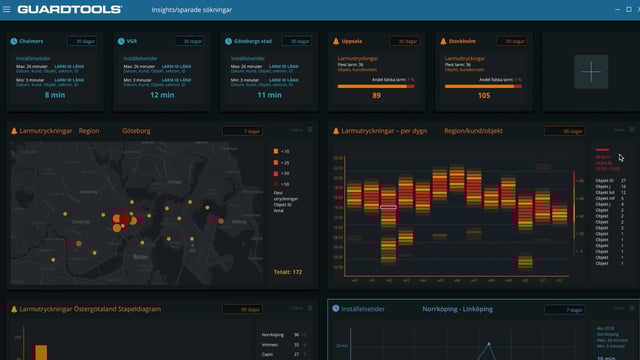Click the Spara label on Göteborg map panel
The image size is (640, 360).
(297, 130)
